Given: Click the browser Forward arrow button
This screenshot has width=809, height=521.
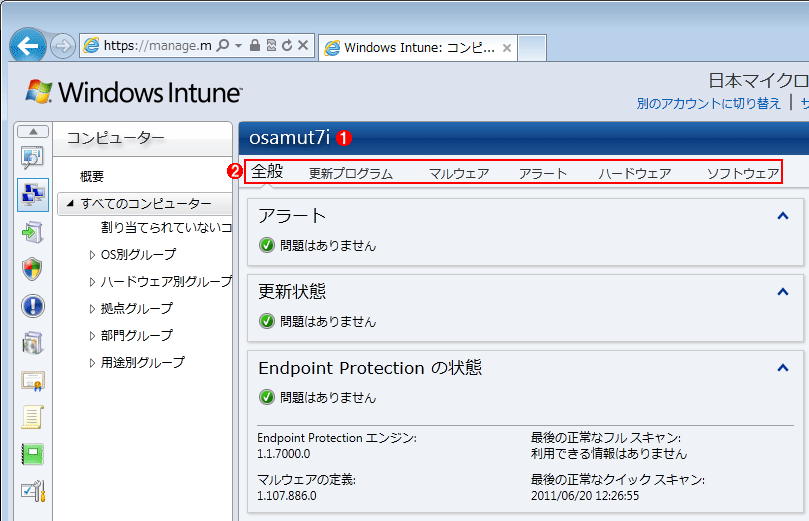Looking at the screenshot, I should pos(63,46).
